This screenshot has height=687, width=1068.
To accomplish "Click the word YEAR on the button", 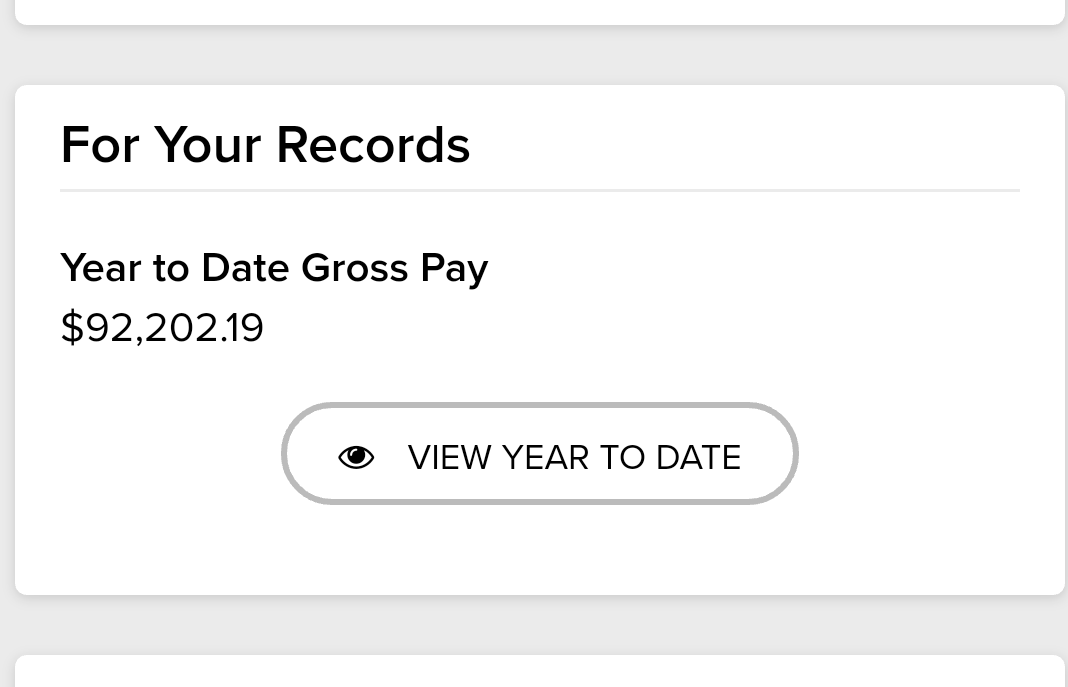I will pos(545,458).
